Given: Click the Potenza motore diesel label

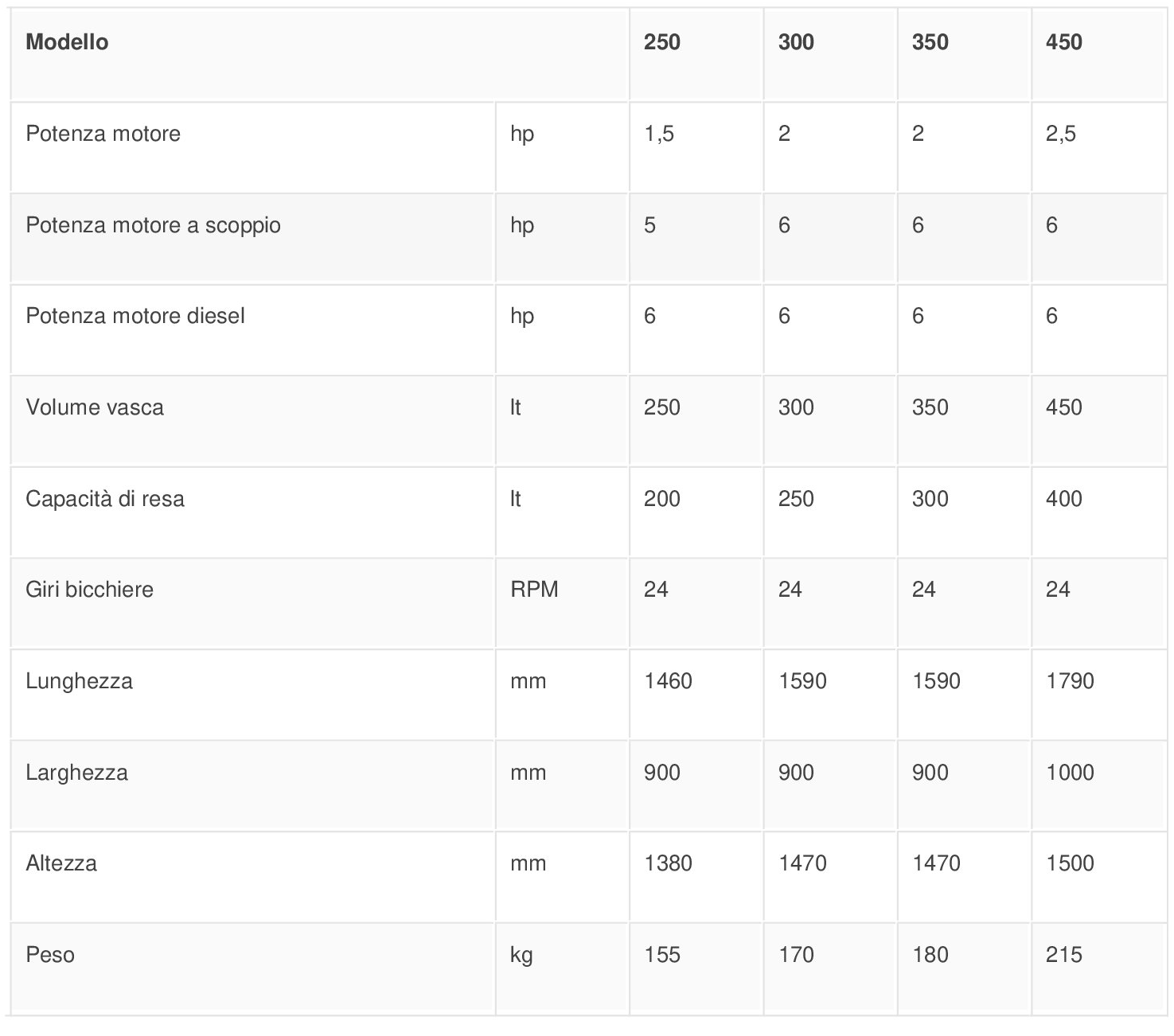Looking at the screenshot, I should 135,316.
